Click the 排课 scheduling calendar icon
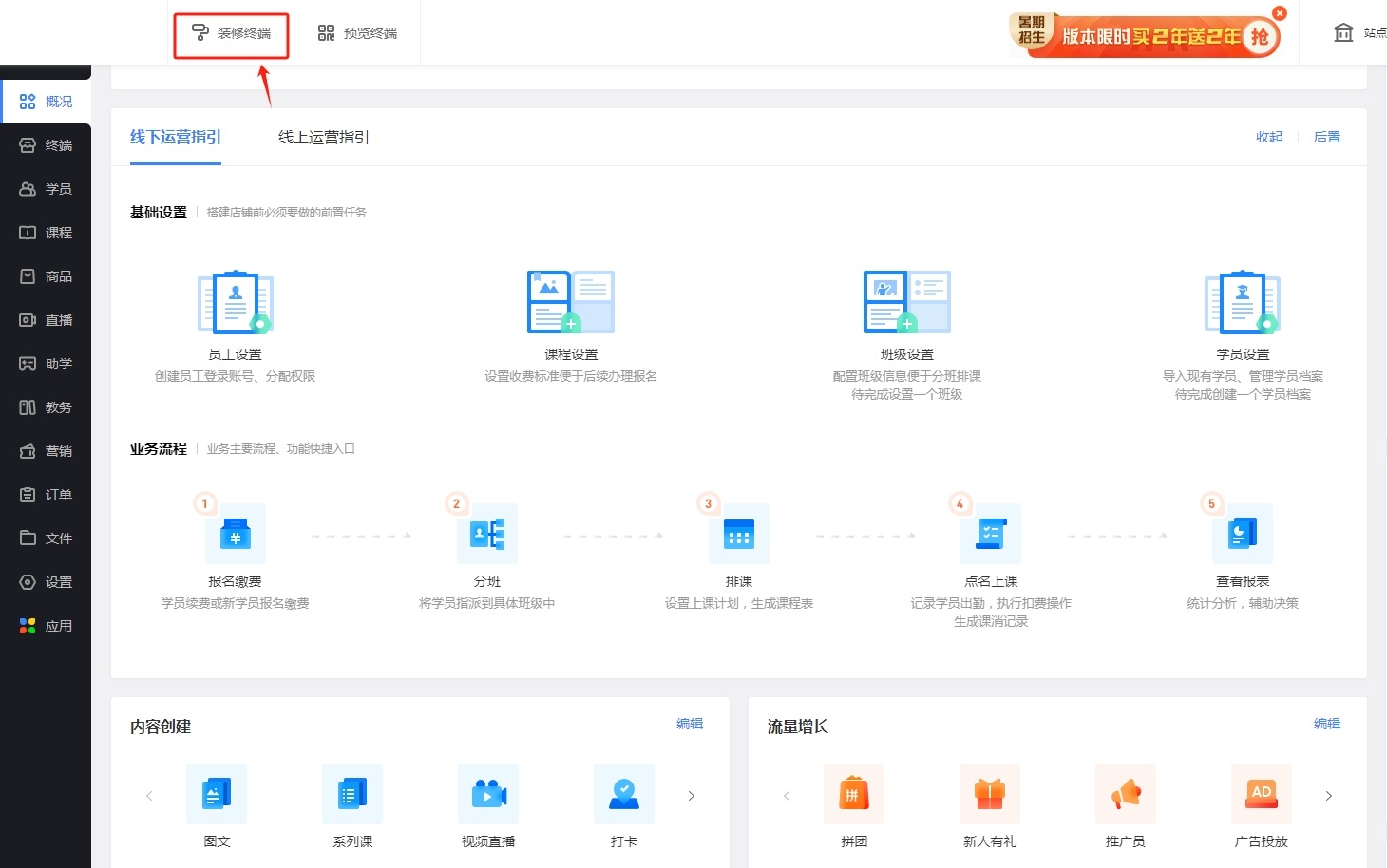1387x868 pixels. tap(738, 534)
